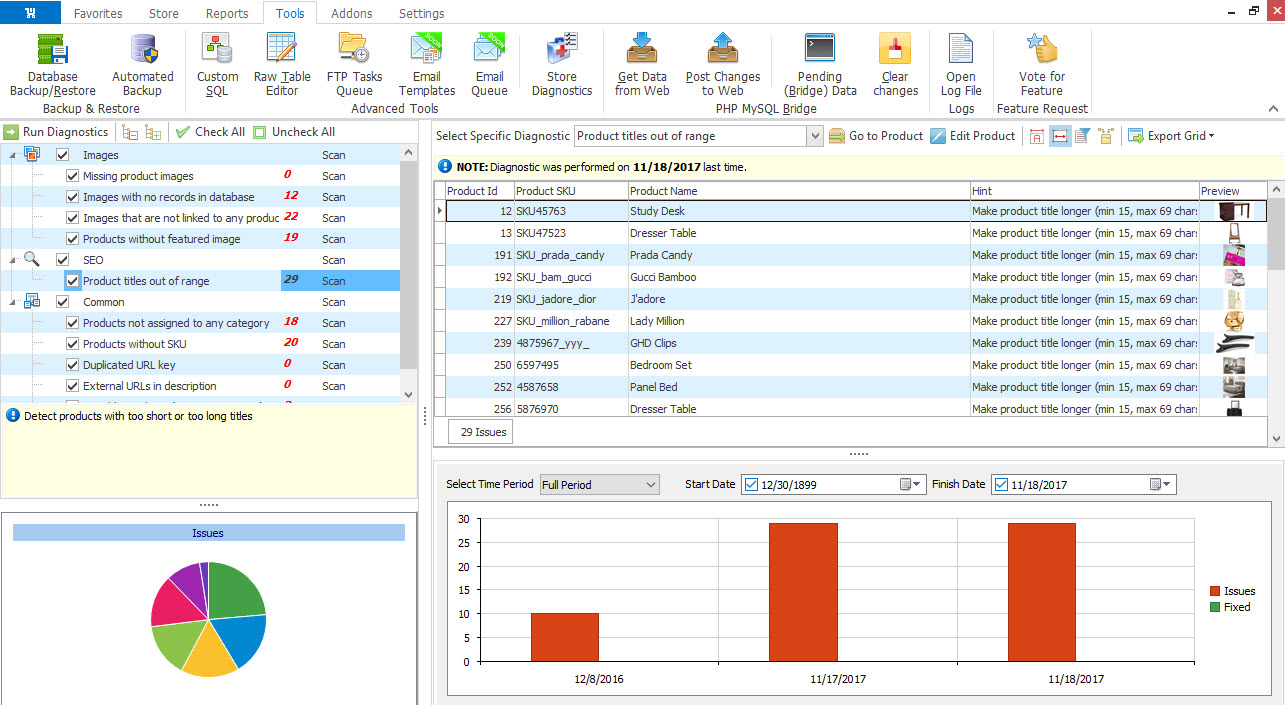Launch Store Diagnostics
The width and height of the screenshot is (1285, 705).
pyautogui.click(x=561, y=65)
